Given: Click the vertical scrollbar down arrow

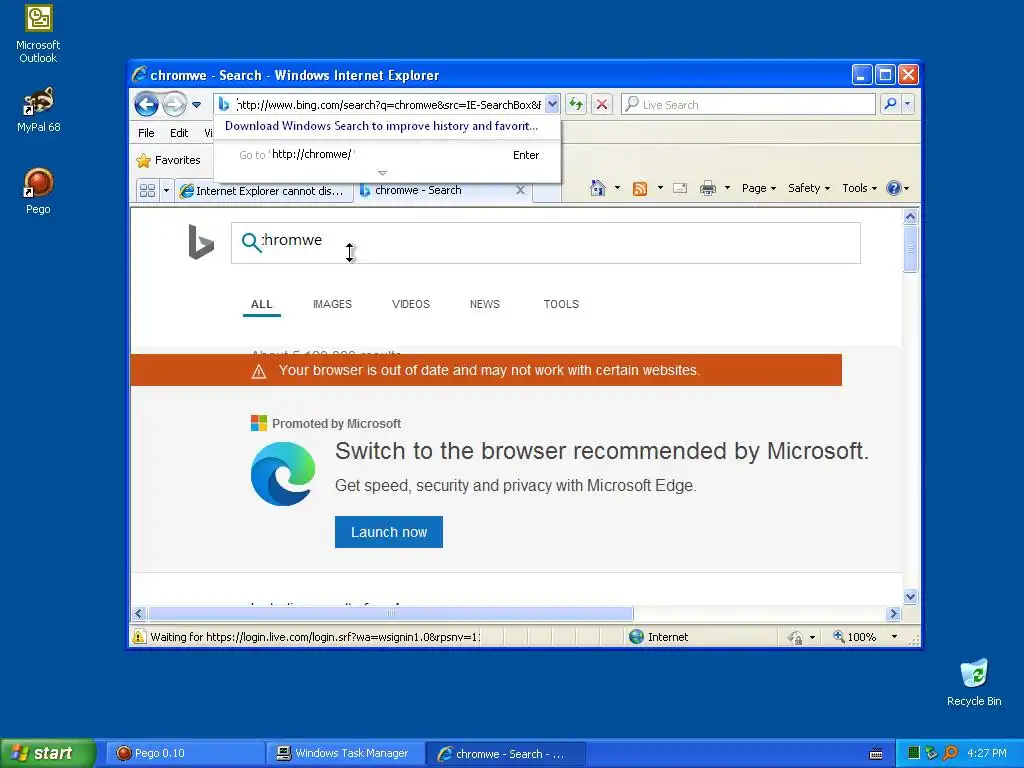Looking at the screenshot, I should tap(910, 596).
